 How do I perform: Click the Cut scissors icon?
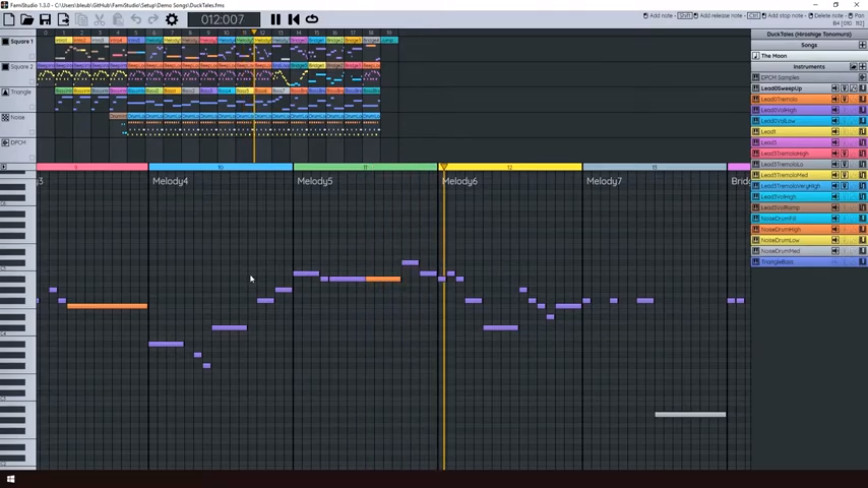pyautogui.click(x=100, y=19)
